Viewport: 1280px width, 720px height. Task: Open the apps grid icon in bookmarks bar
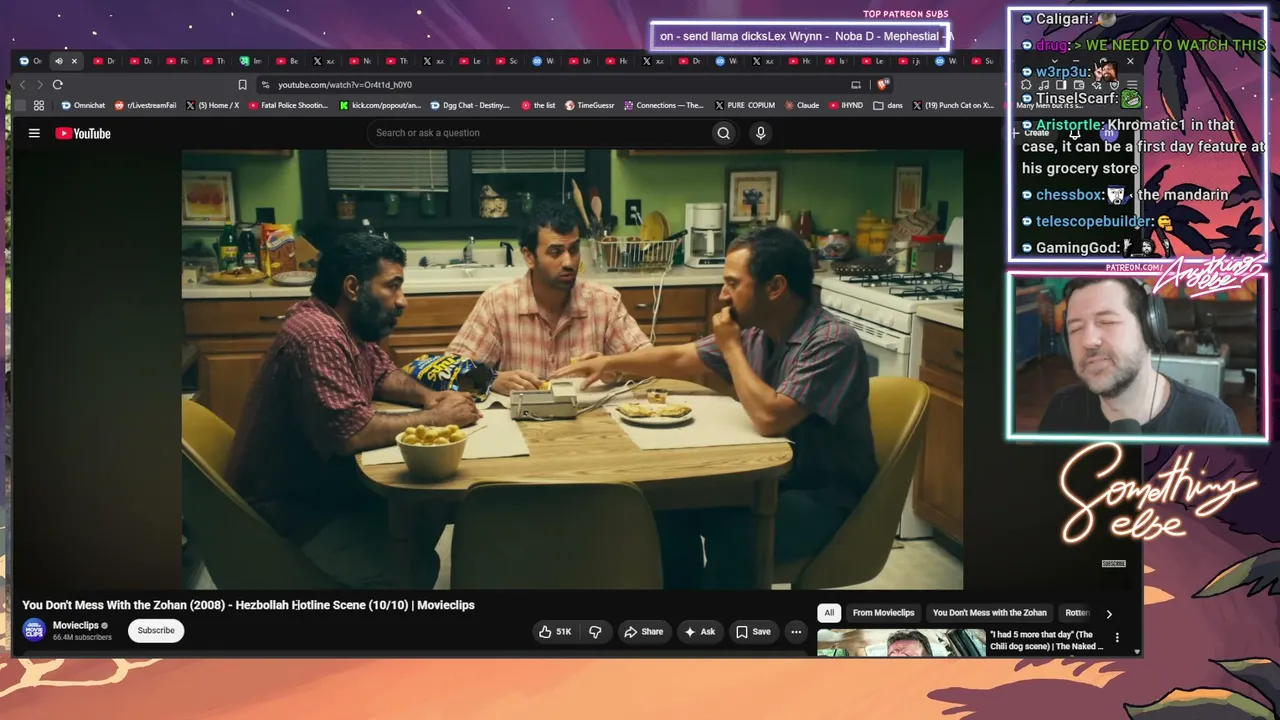pyautogui.click(x=39, y=105)
